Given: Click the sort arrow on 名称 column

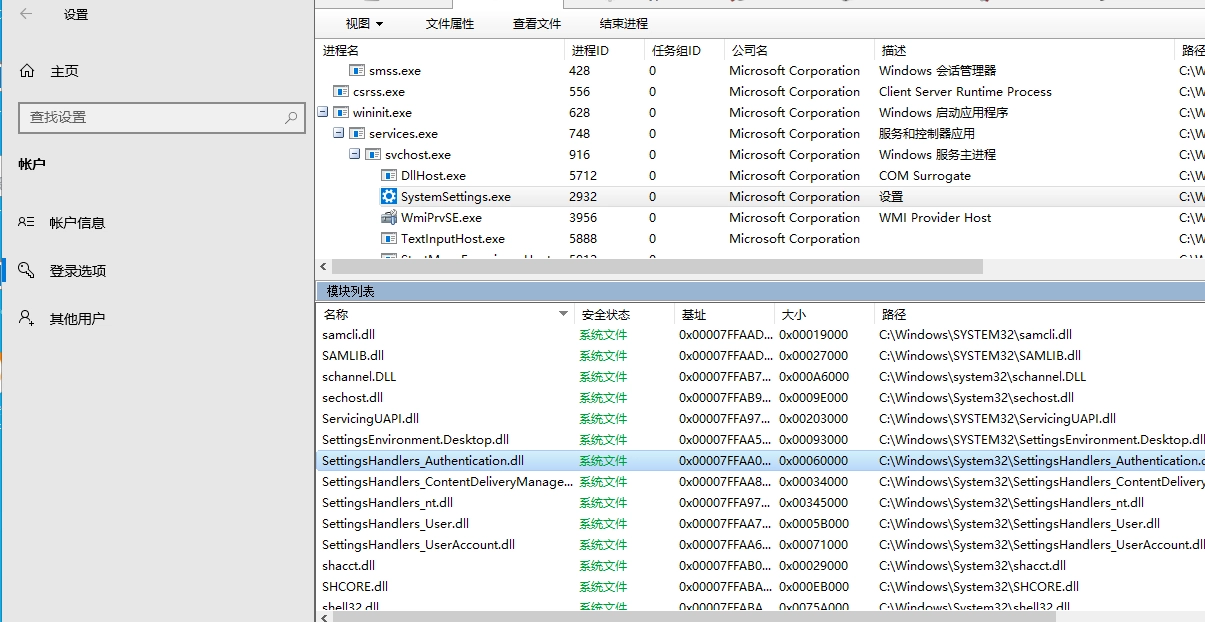Looking at the screenshot, I should coord(563,315).
